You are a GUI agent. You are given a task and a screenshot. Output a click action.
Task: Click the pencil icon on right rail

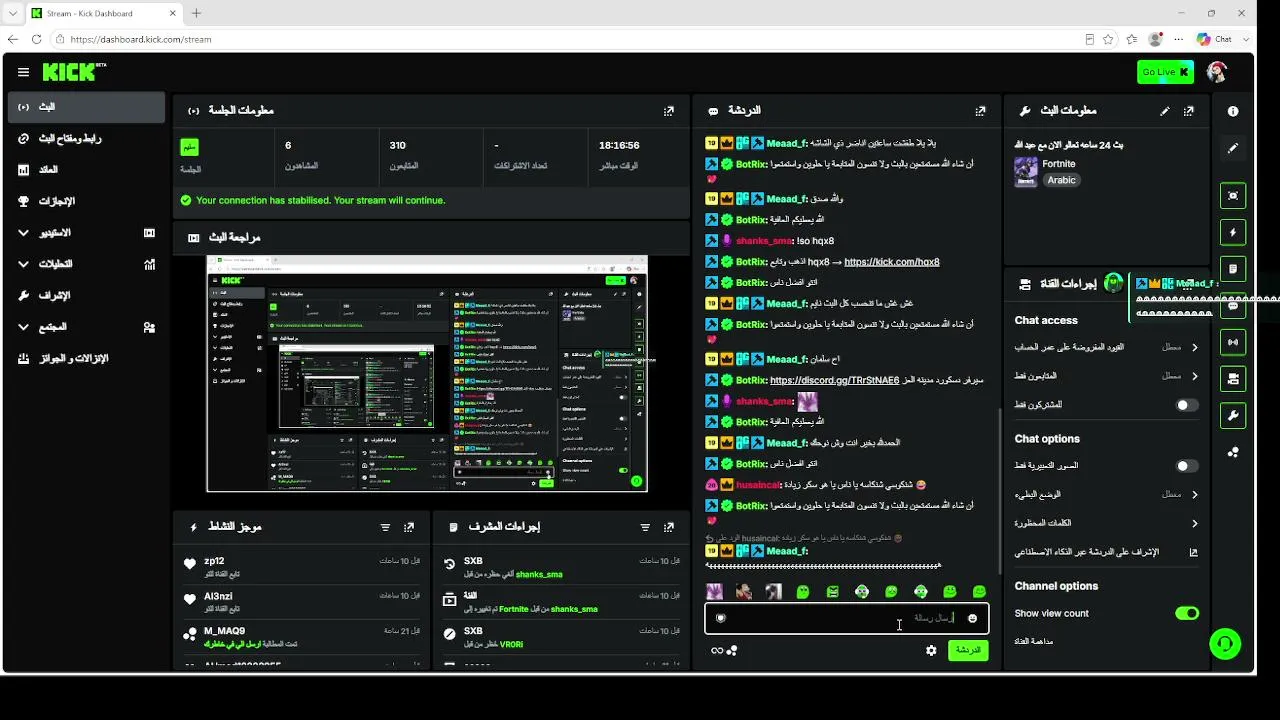(x=1233, y=148)
